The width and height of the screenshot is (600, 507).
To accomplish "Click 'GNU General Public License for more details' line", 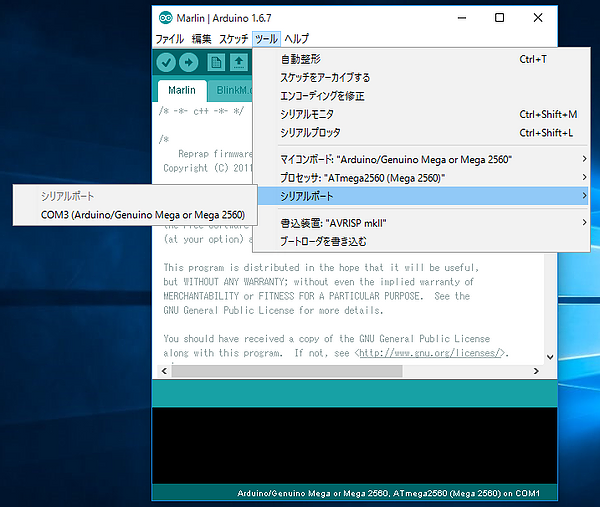I will point(273,310).
